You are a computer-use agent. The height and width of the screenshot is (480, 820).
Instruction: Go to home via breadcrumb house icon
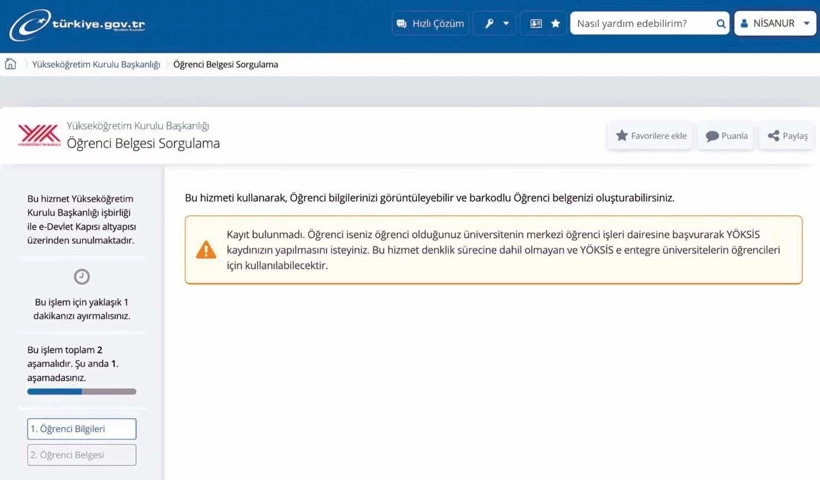(x=11, y=64)
